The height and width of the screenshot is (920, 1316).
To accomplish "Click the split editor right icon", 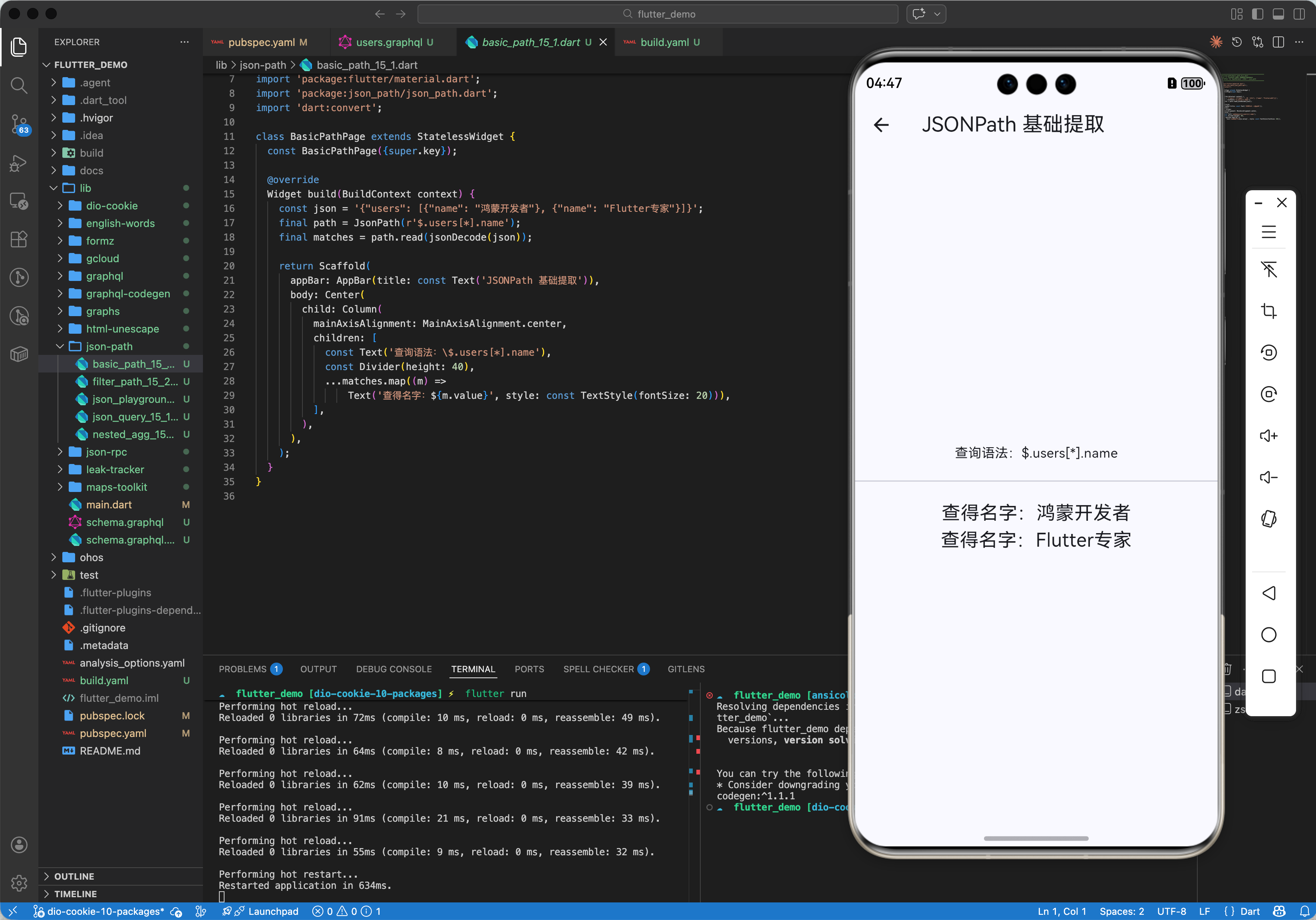I will click(1278, 42).
